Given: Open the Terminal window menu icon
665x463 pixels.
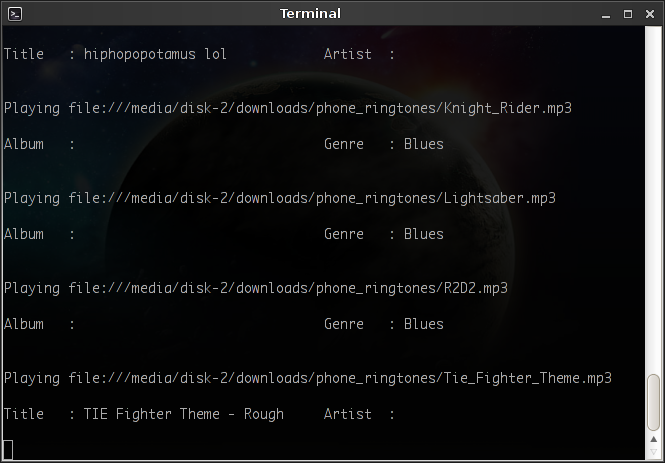Looking at the screenshot, I should click(x=15, y=14).
